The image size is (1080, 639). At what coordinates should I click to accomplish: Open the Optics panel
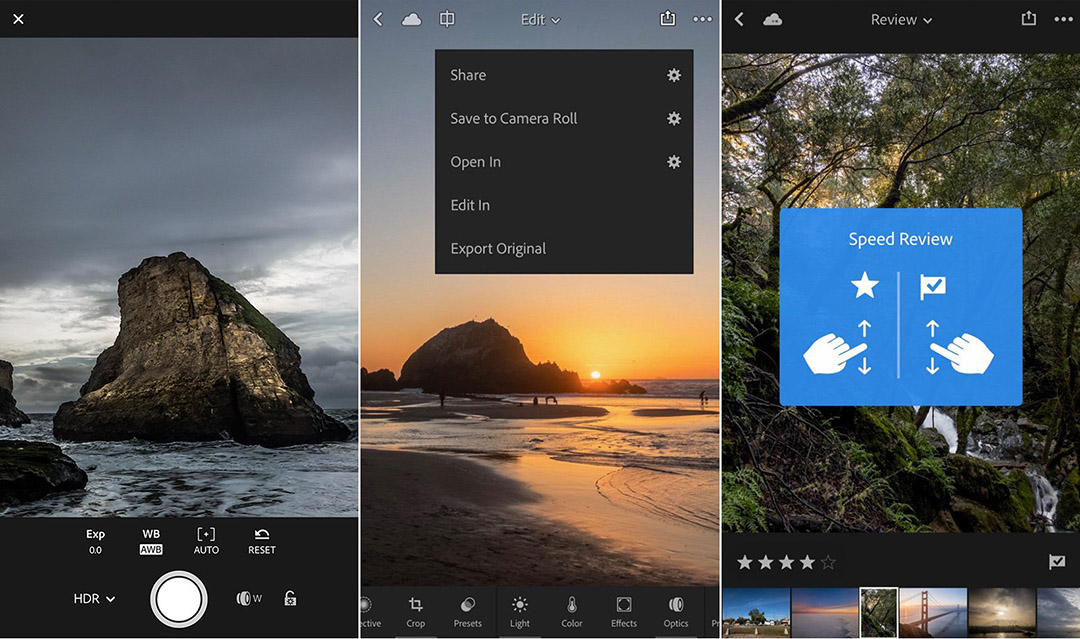[x=675, y=611]
